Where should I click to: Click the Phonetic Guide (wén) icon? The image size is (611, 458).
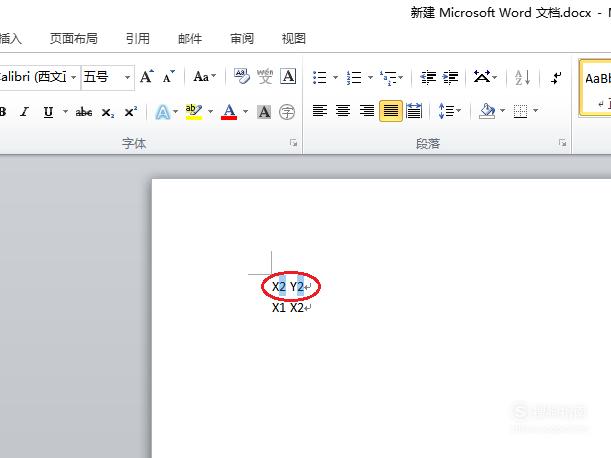pos(265,76)
